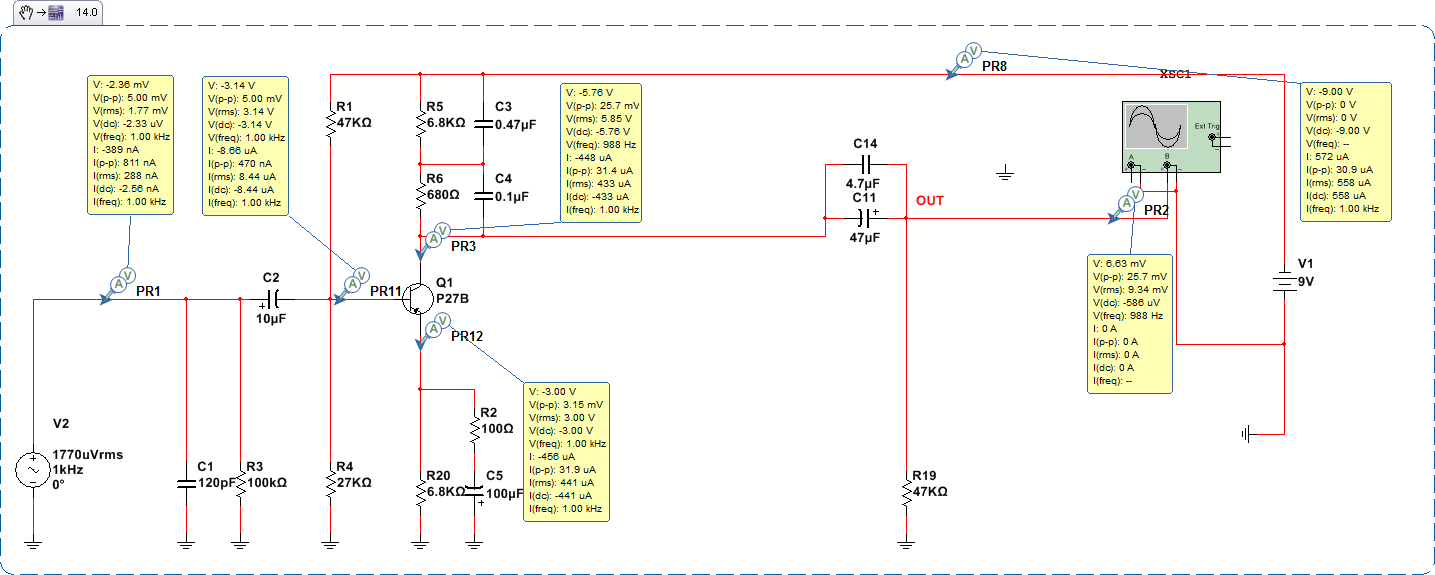The height and width of the screenshot is (575, 1435).
Task: Select resistor R20 6.8KΩ symbol
Action: (420, 491)
